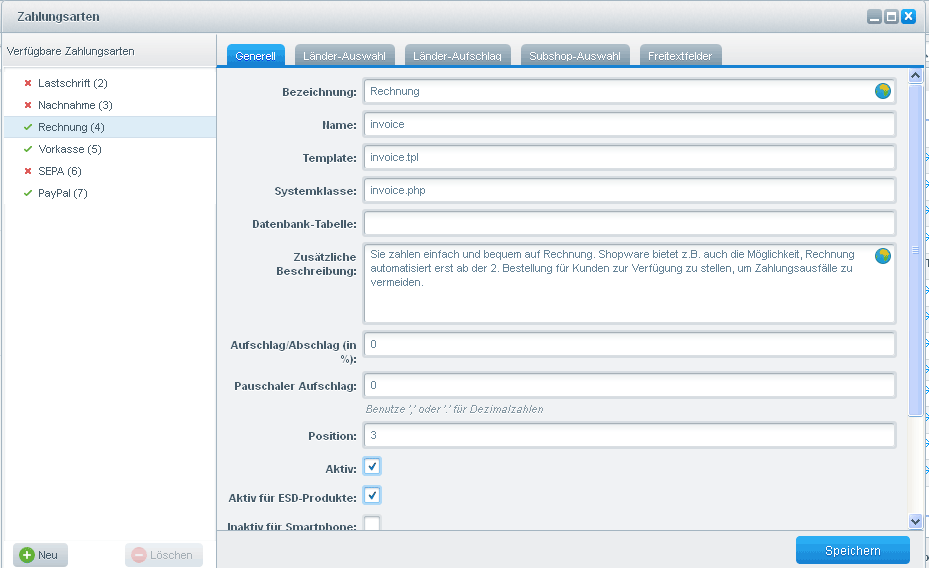Select Nachnahme (3) payment method
This screenshot has width=929, height=568.
[x=110, y=105]
